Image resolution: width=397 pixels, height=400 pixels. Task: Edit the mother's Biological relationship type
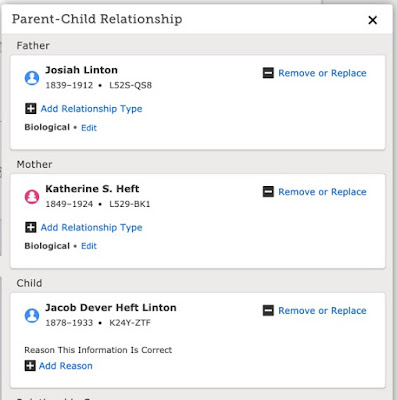coord(89,246)
